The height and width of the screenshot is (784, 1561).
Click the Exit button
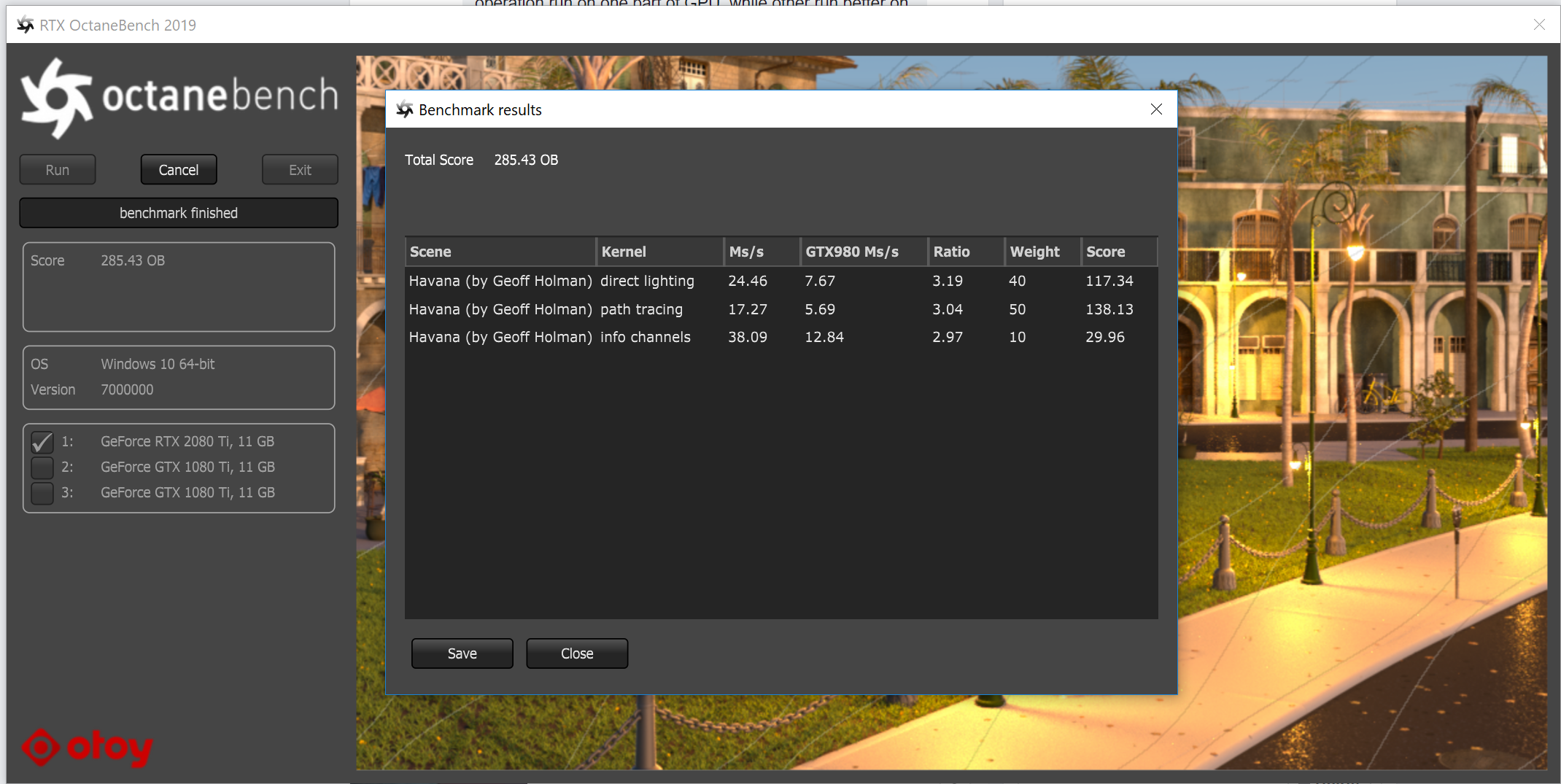[x=300, y=170]
